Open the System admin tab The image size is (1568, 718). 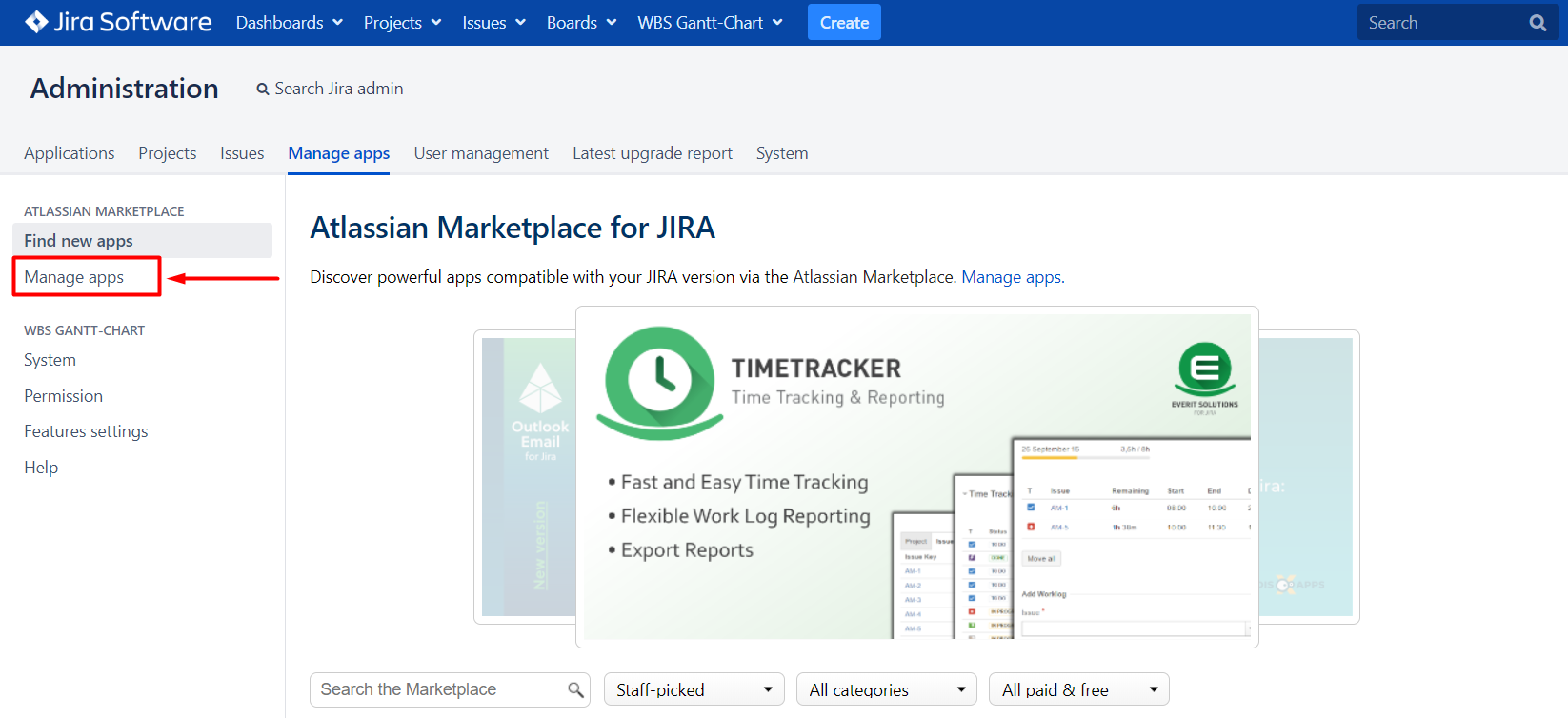pos(781,153)
